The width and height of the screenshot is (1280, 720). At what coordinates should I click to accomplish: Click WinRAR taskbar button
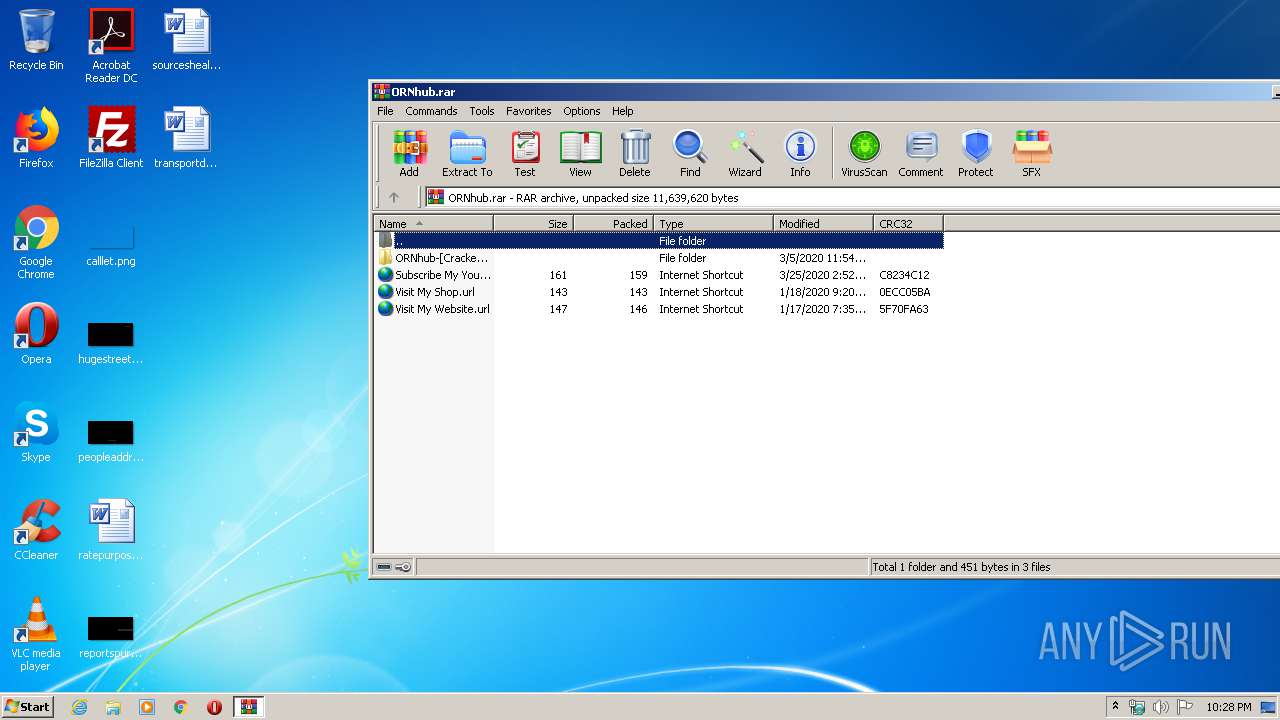click(249, 707)
